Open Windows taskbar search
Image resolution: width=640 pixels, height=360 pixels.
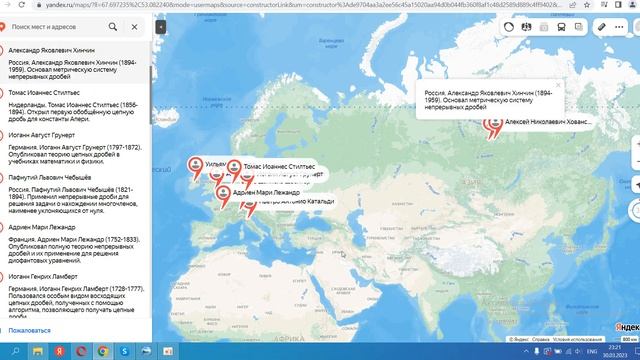(x=15, y=351)
